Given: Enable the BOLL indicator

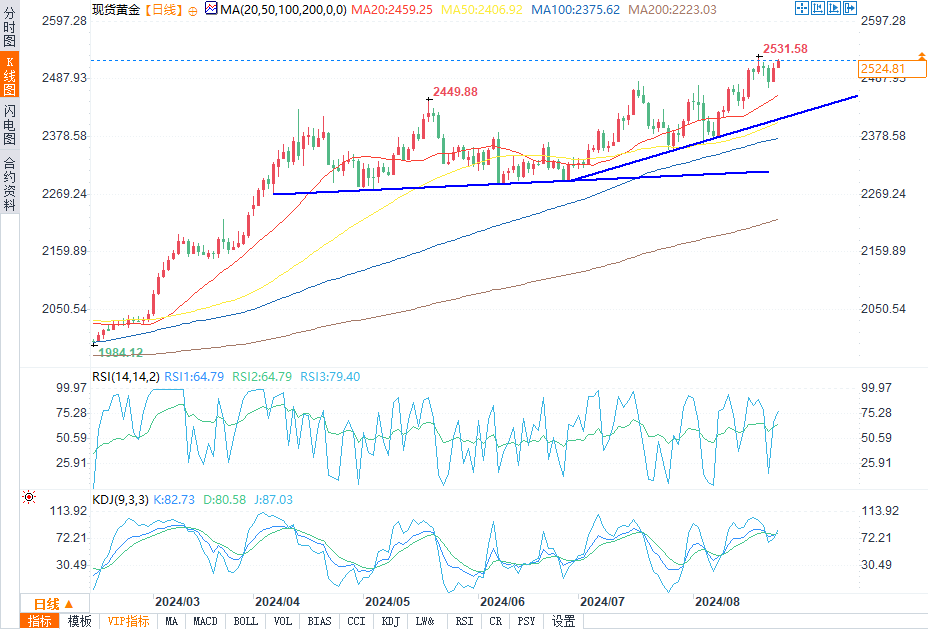Looking at the screenshot, I should (245, 621).
